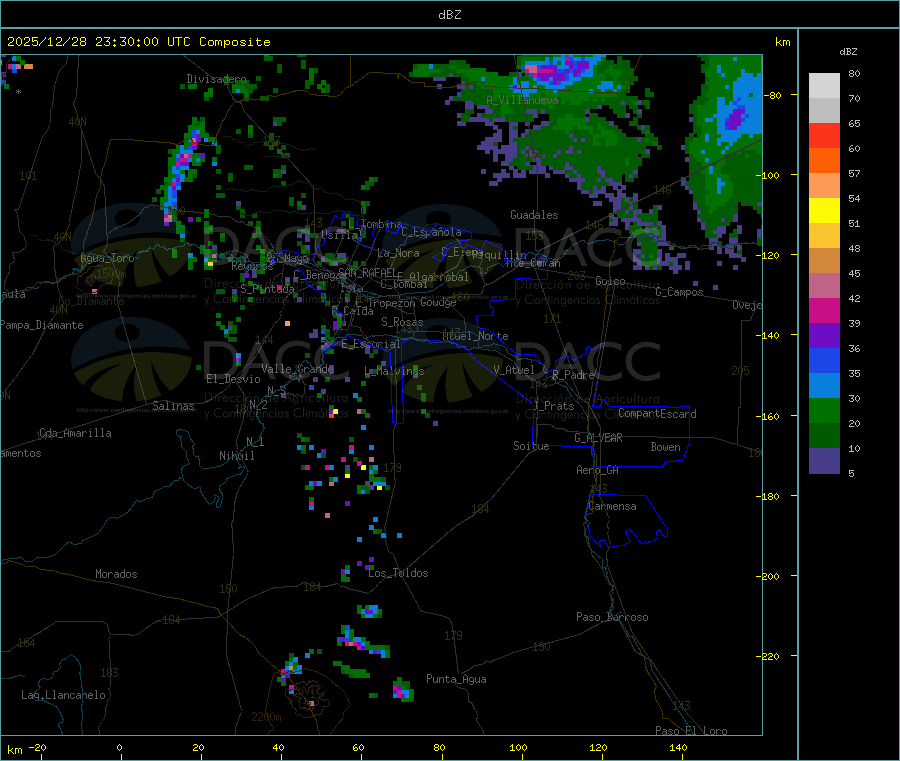Click the Cda_Amarilla label
Viewport: 900px width, 761px height.
click(x=75, y=433)
